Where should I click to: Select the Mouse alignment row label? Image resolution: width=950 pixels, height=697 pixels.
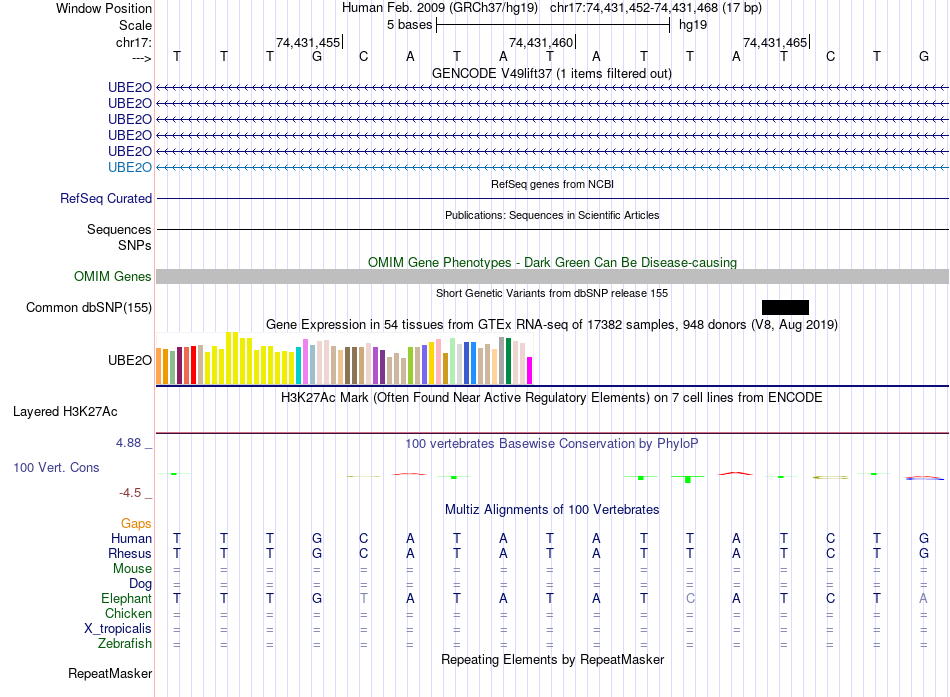tap(132, 569)
